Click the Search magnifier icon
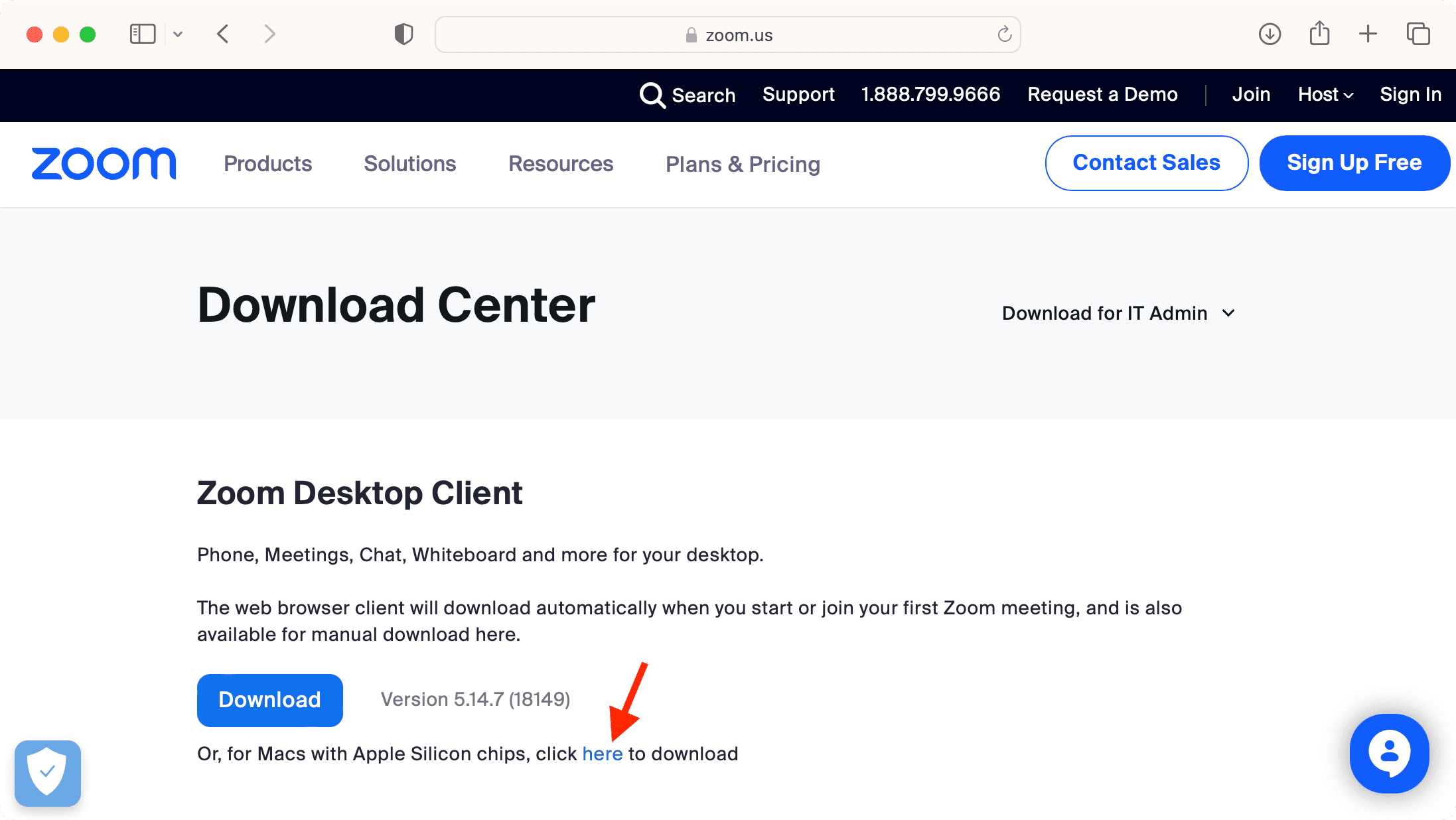The width and height of the screenshot is (1456, 820). tap(652, 95)
